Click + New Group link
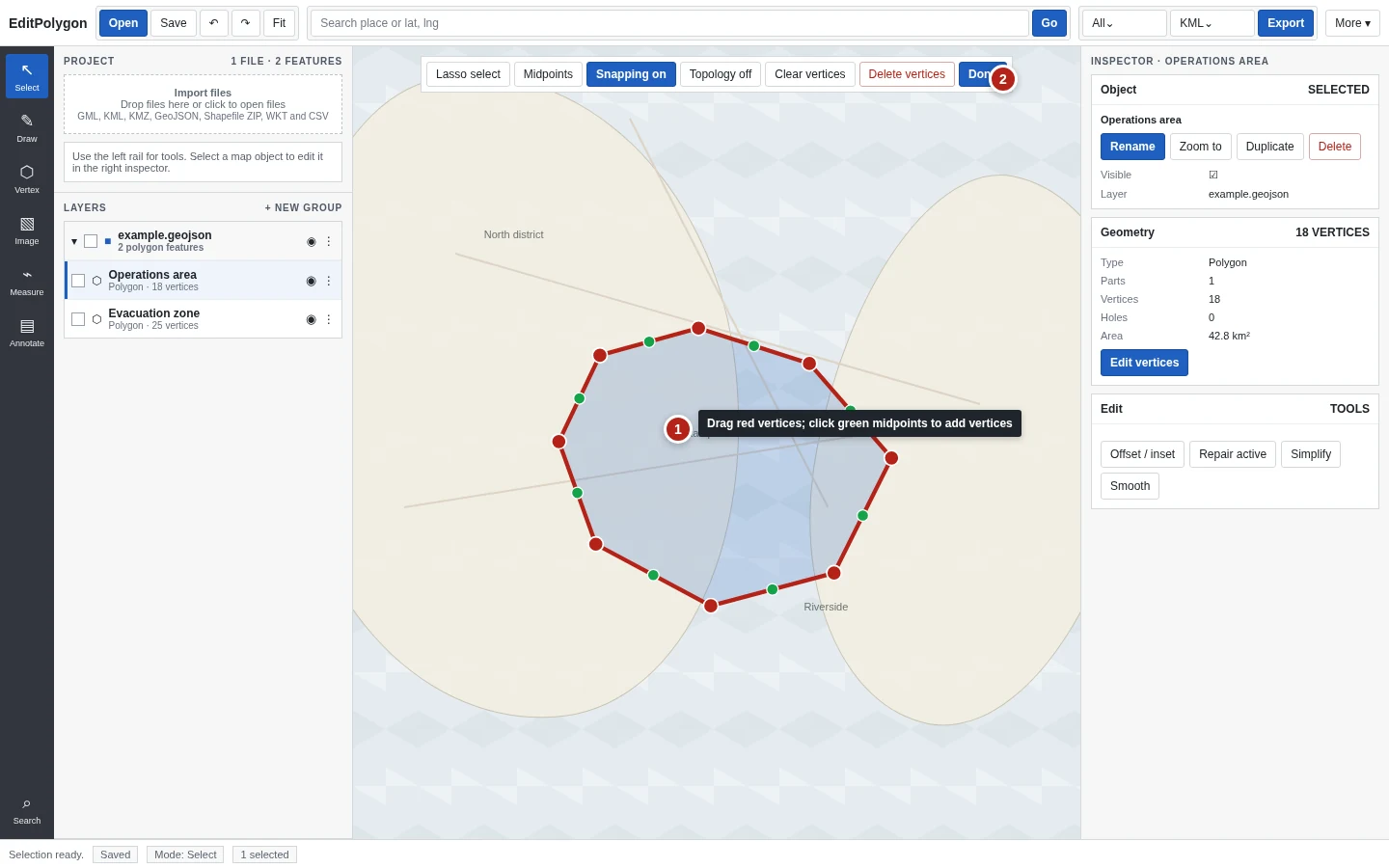The image size is (1389, 868). (x=304, y=207)
